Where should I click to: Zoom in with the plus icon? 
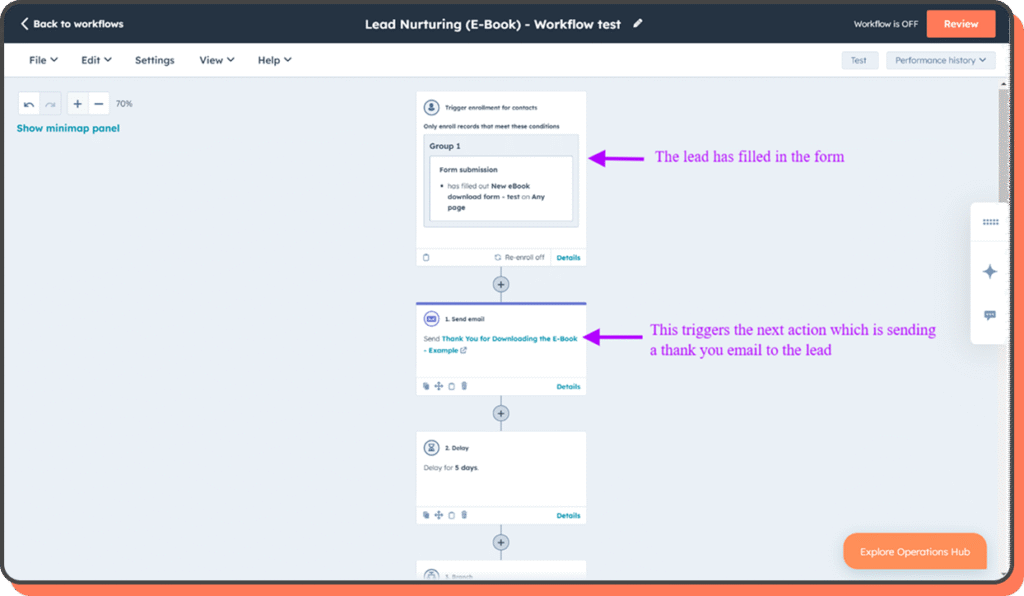[x=78, y=104]
